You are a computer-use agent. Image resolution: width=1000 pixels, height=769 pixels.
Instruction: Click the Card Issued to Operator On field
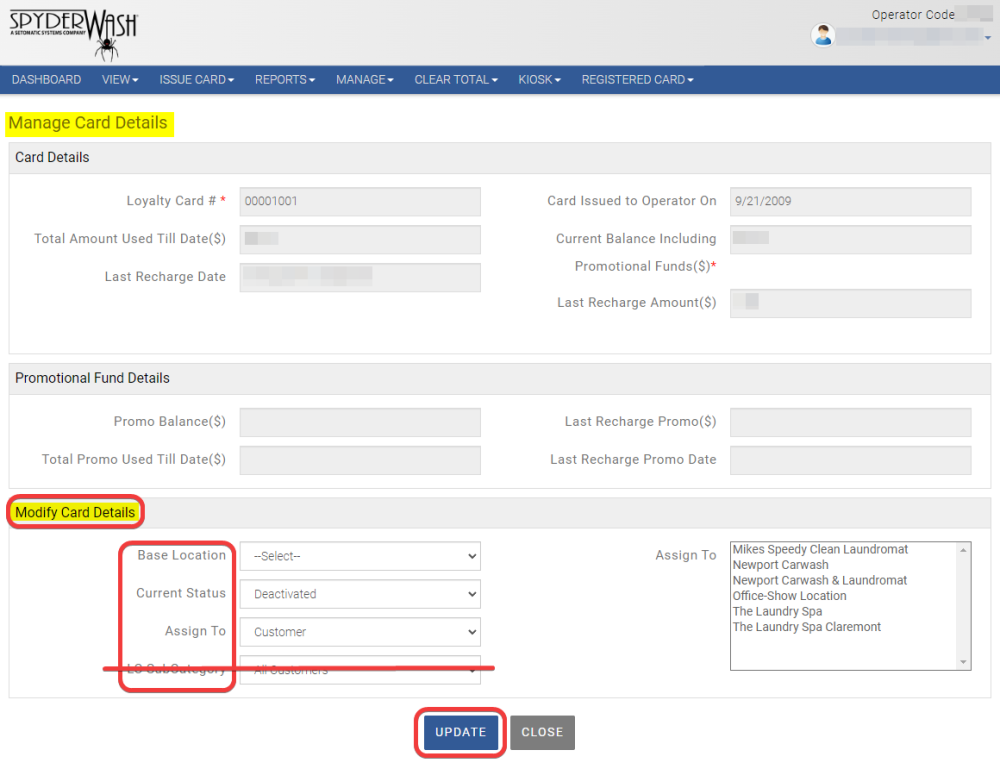point(850,201)
